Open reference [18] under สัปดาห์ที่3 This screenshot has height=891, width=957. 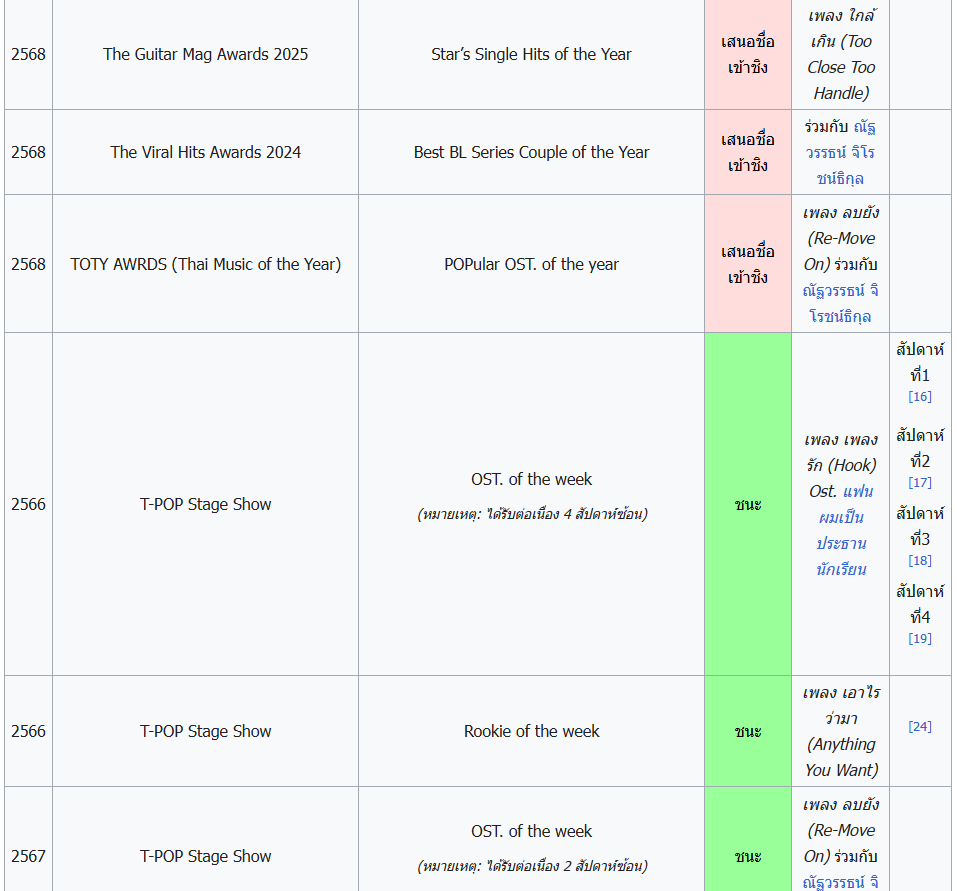(920, 560)
